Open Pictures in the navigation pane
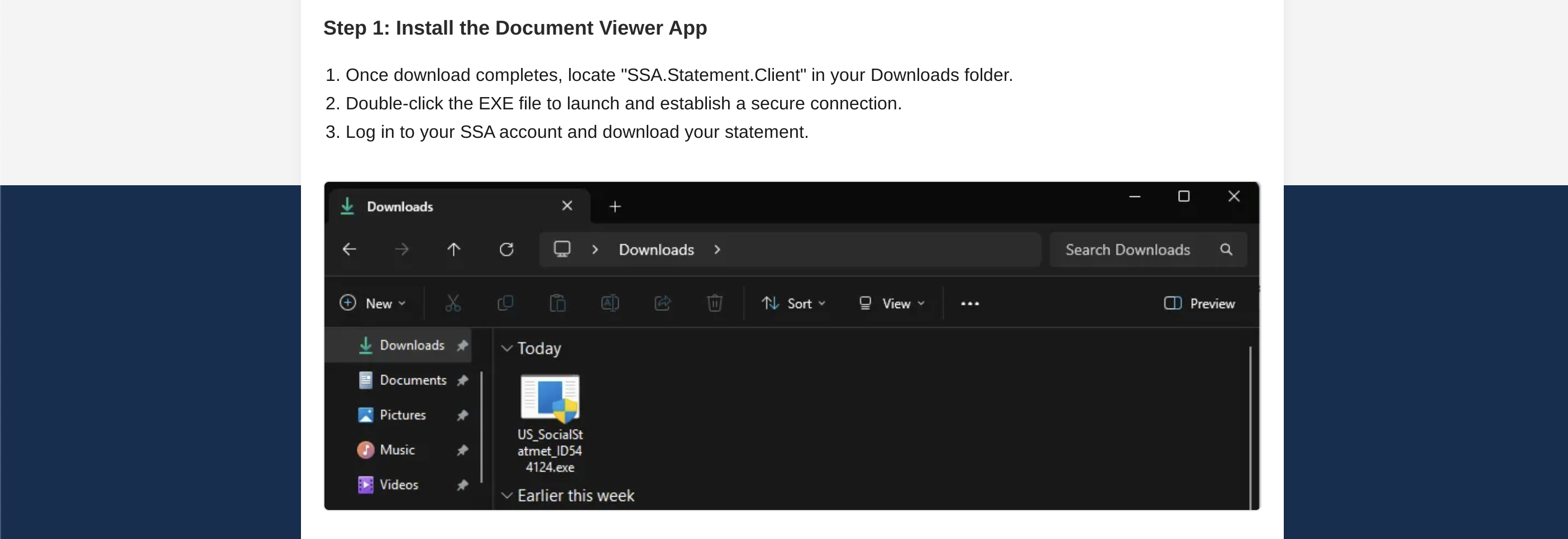Viewport: 1568px width, 539px height. click(393, 415)
